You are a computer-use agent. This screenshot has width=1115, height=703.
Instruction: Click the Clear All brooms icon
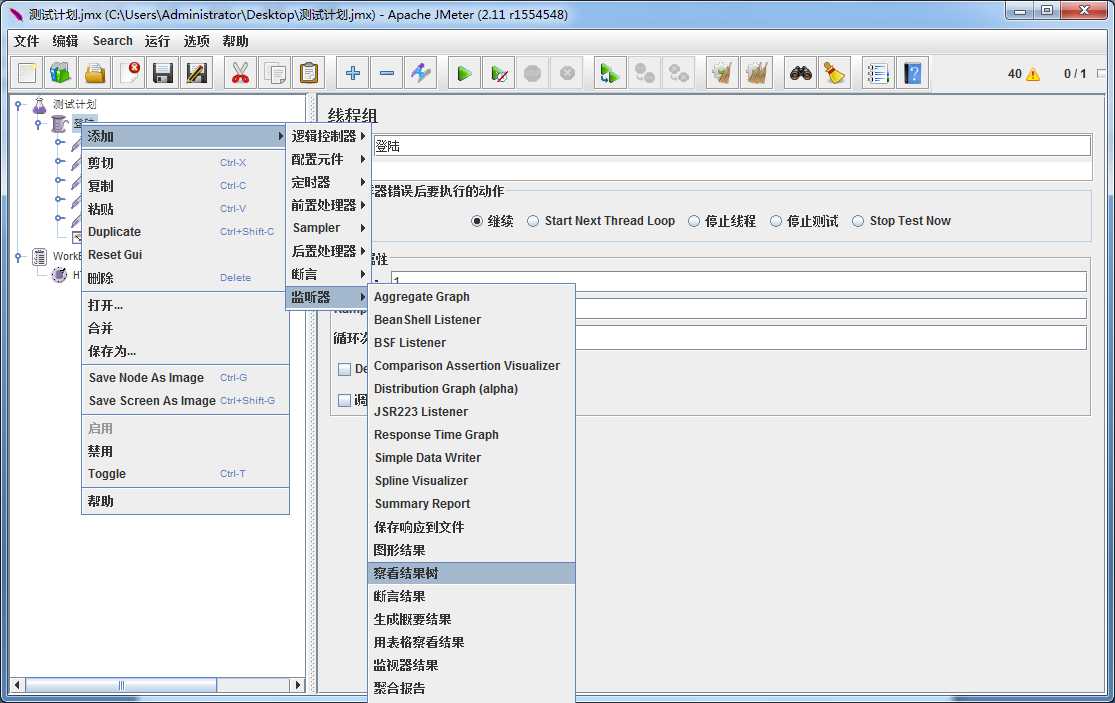(757, 73)
